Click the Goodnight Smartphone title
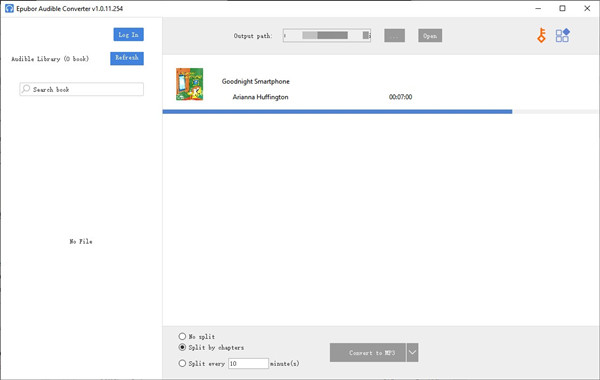 point(256,82)
